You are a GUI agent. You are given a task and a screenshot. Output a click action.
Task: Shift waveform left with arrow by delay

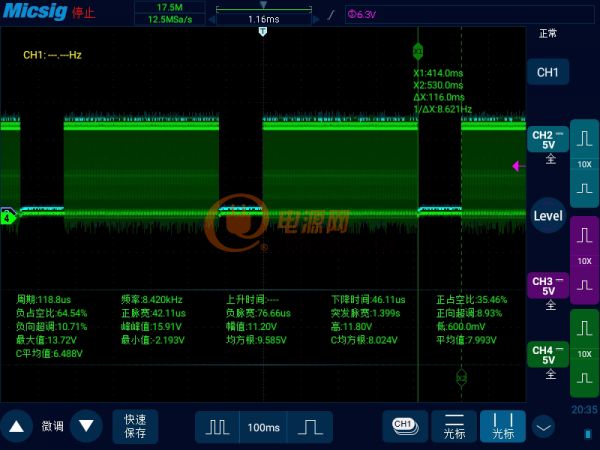(x=212, y=19)
